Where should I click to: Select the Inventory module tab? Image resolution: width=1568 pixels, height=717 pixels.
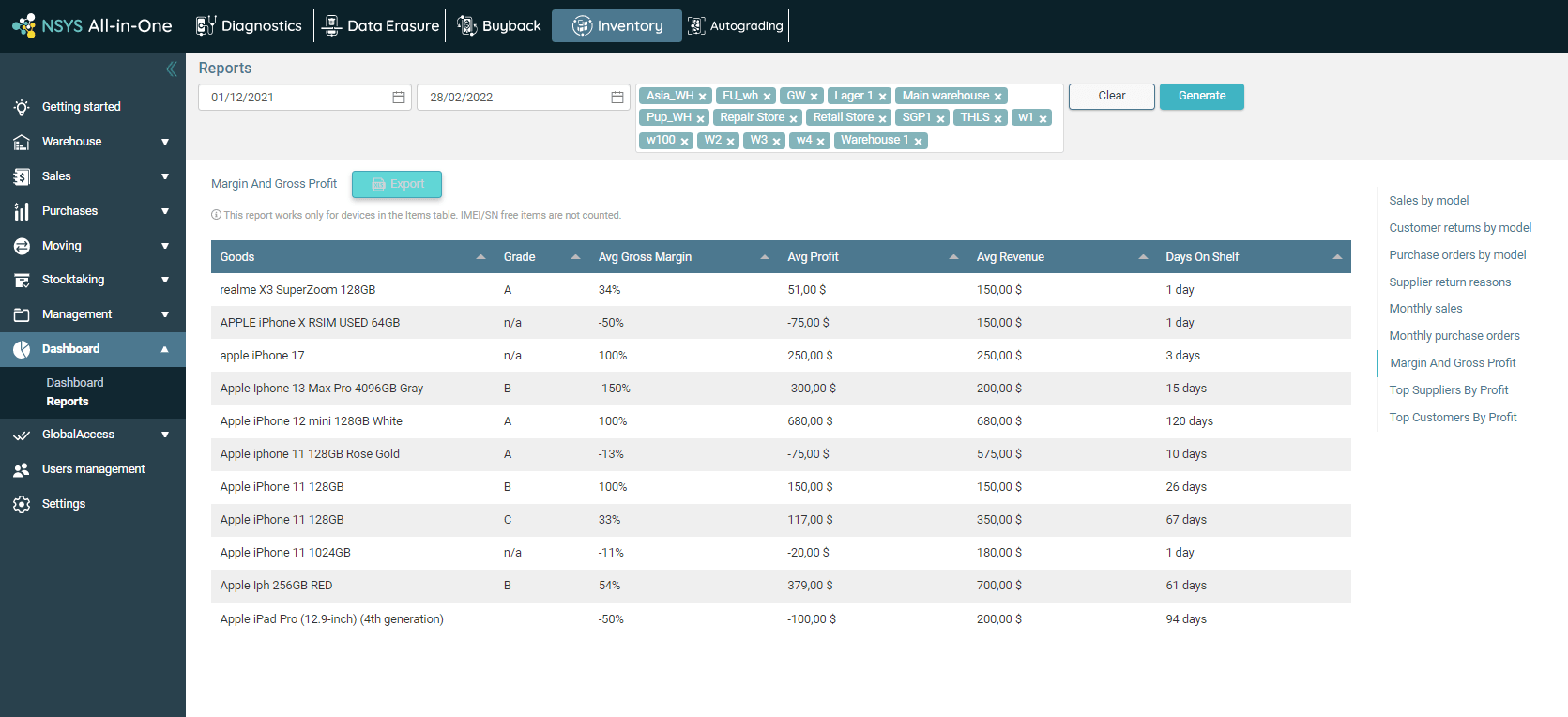[x=617, y=25]
